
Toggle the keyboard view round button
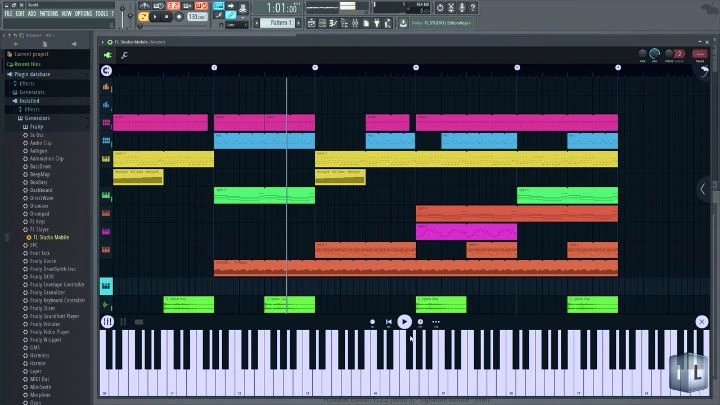[x=107, y=322]
